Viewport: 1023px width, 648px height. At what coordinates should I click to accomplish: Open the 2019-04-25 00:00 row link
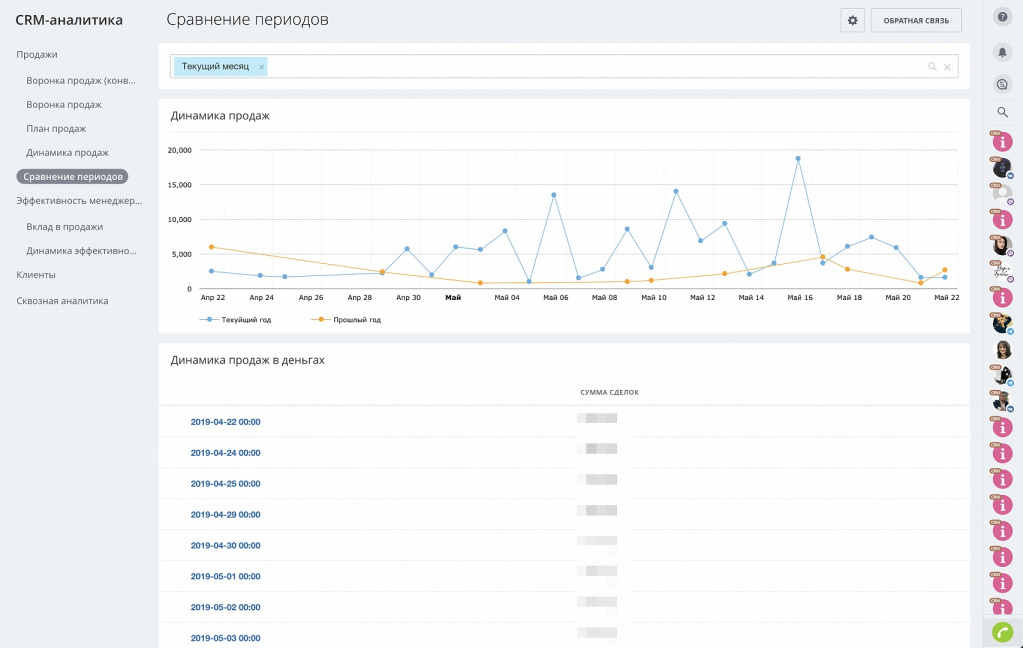(225, 484)
